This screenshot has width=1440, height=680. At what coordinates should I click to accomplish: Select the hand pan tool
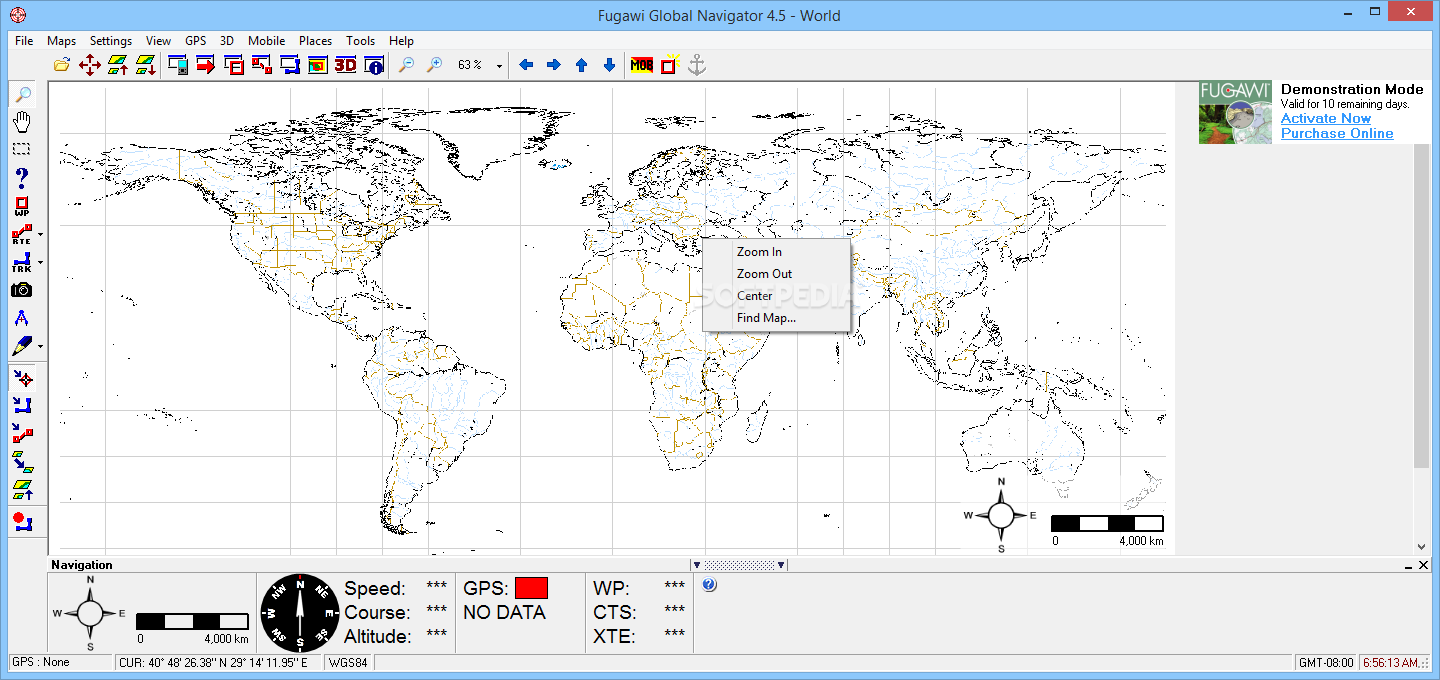pos(22,122)
